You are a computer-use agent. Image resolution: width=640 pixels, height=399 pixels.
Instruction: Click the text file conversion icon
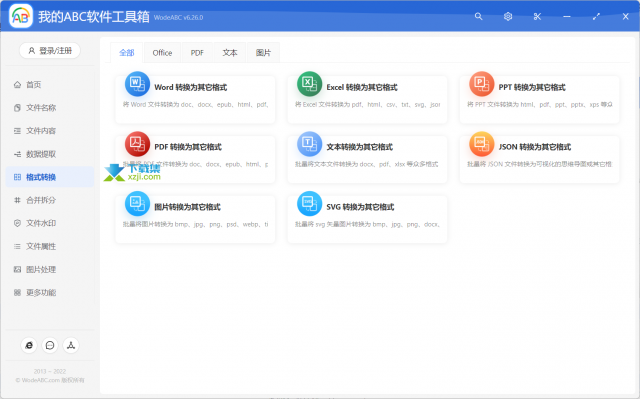[309, 144]
